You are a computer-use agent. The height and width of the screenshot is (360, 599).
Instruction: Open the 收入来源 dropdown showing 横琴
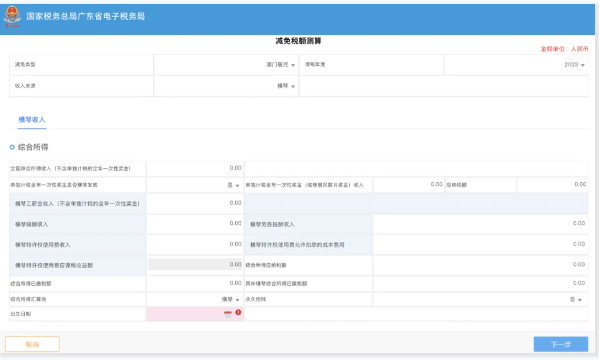[x=226, y=86]
